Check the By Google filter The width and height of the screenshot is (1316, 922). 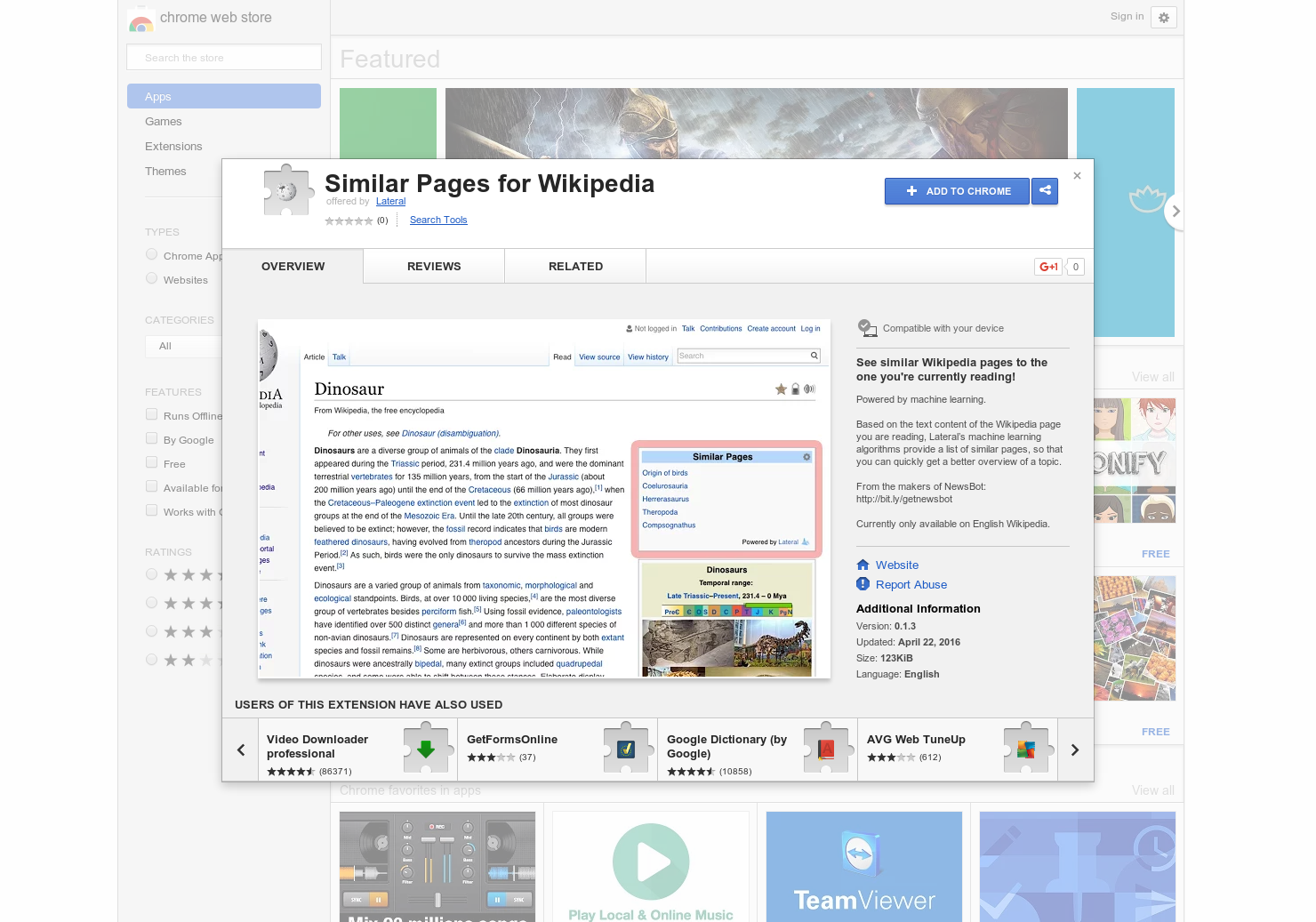[x=151, y=437]
